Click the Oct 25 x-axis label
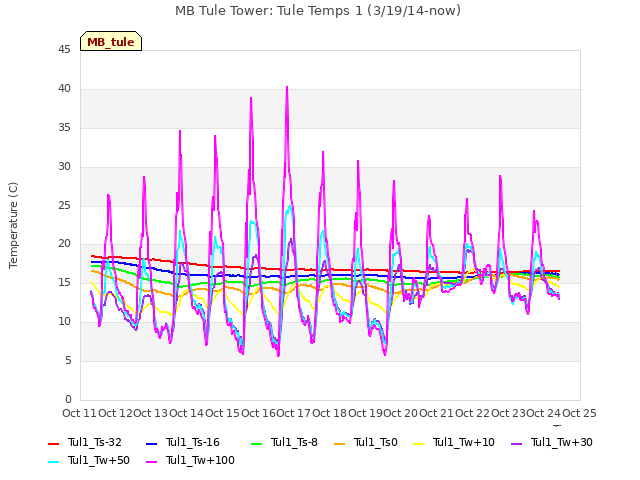 point(579,413)
